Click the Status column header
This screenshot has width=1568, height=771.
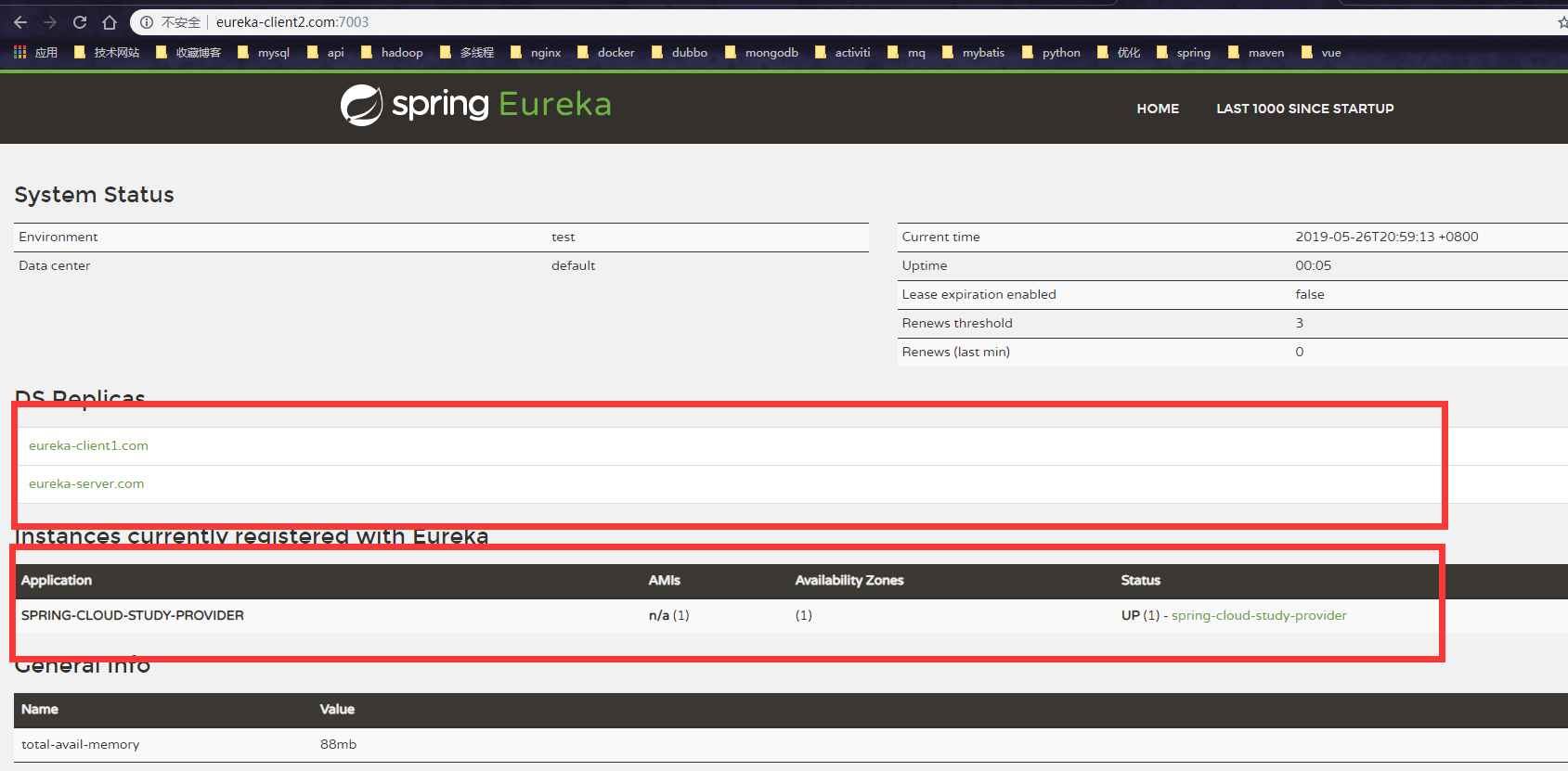coord(1141,581)
